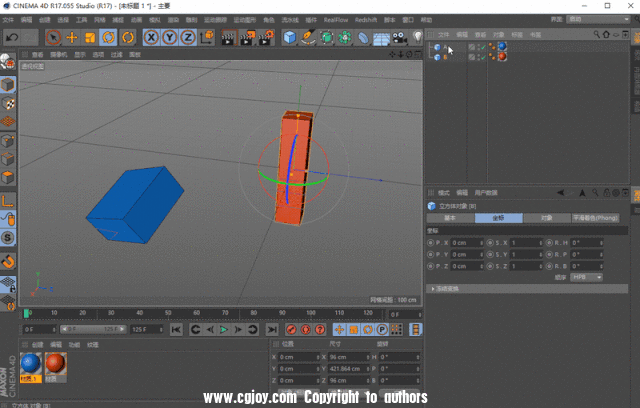Click the R.H rotation field
Viewport: 640px width, 408px height.
(586, 243)
